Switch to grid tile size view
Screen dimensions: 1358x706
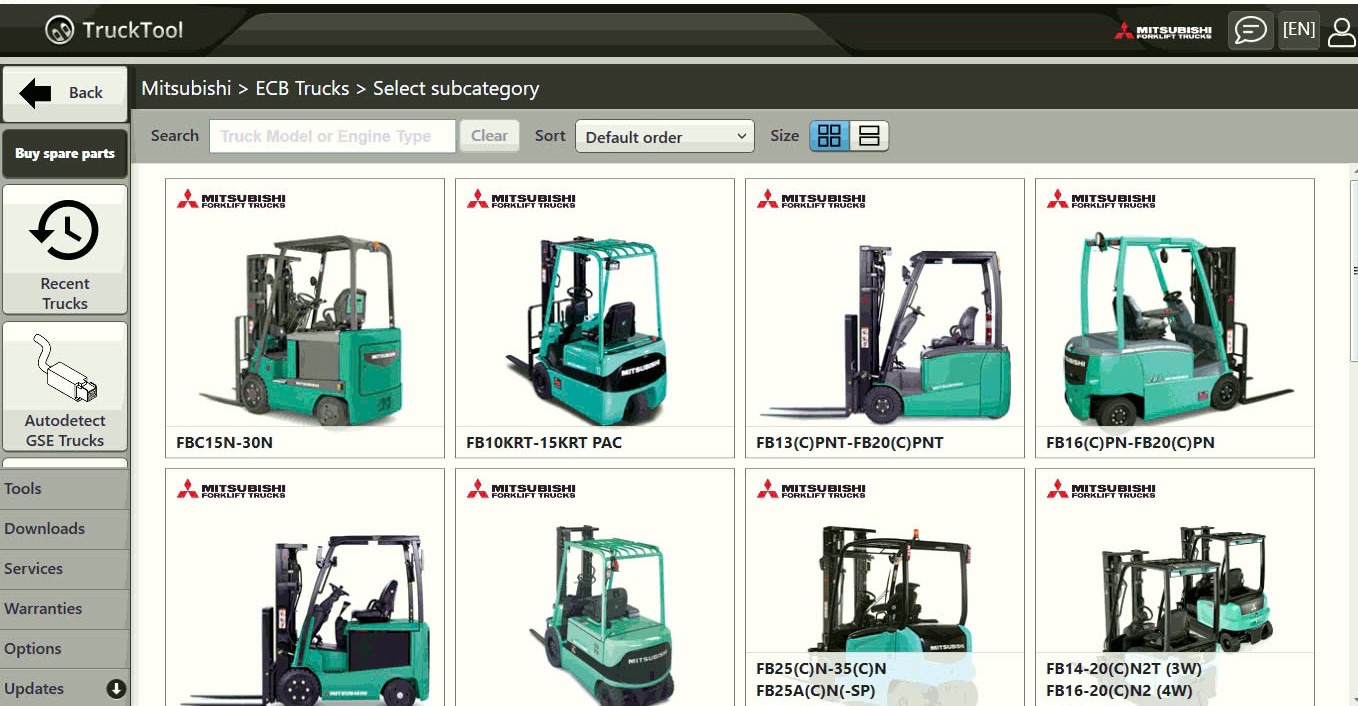(829, 136)
